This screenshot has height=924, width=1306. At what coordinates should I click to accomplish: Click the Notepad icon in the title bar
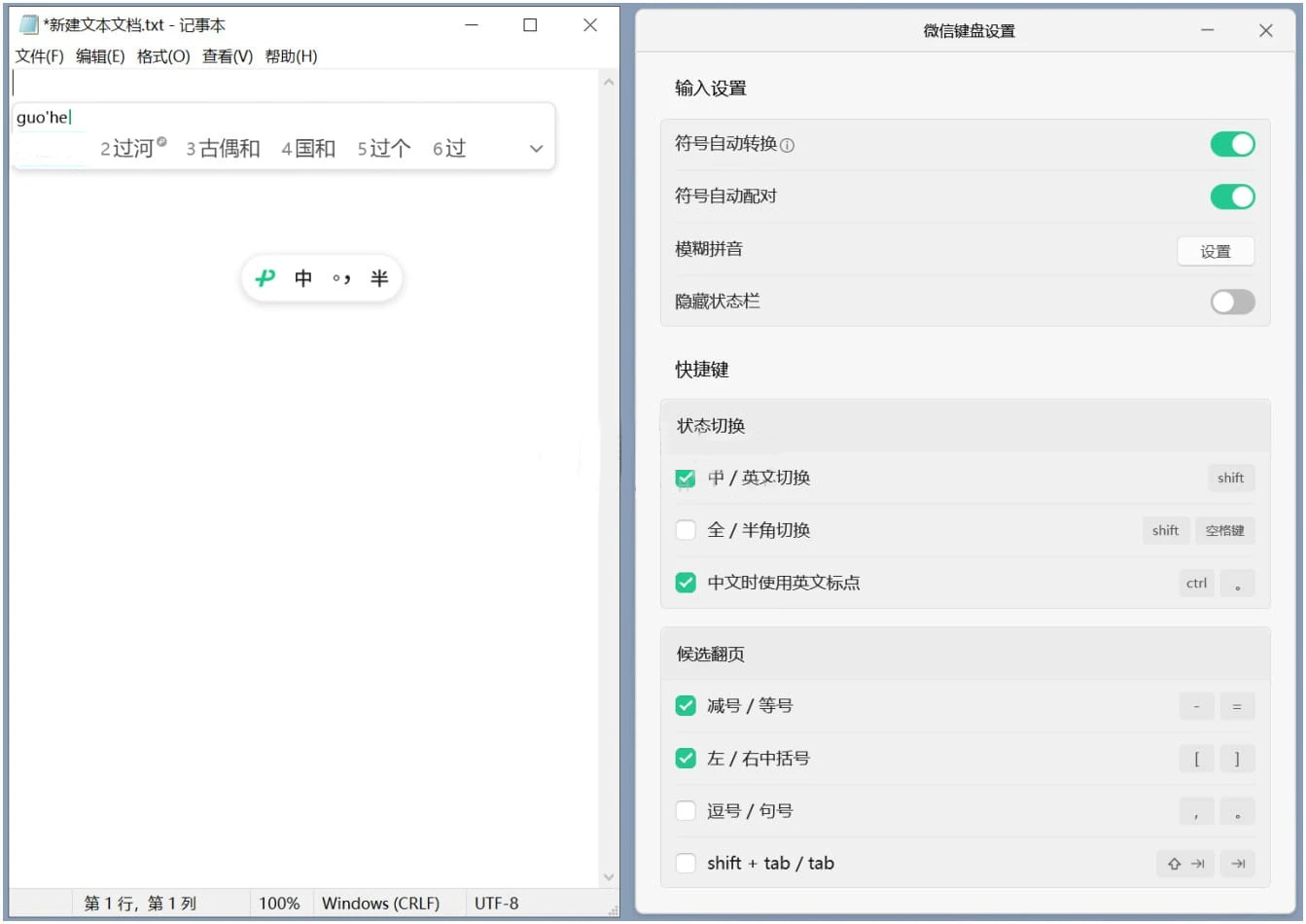28,24
